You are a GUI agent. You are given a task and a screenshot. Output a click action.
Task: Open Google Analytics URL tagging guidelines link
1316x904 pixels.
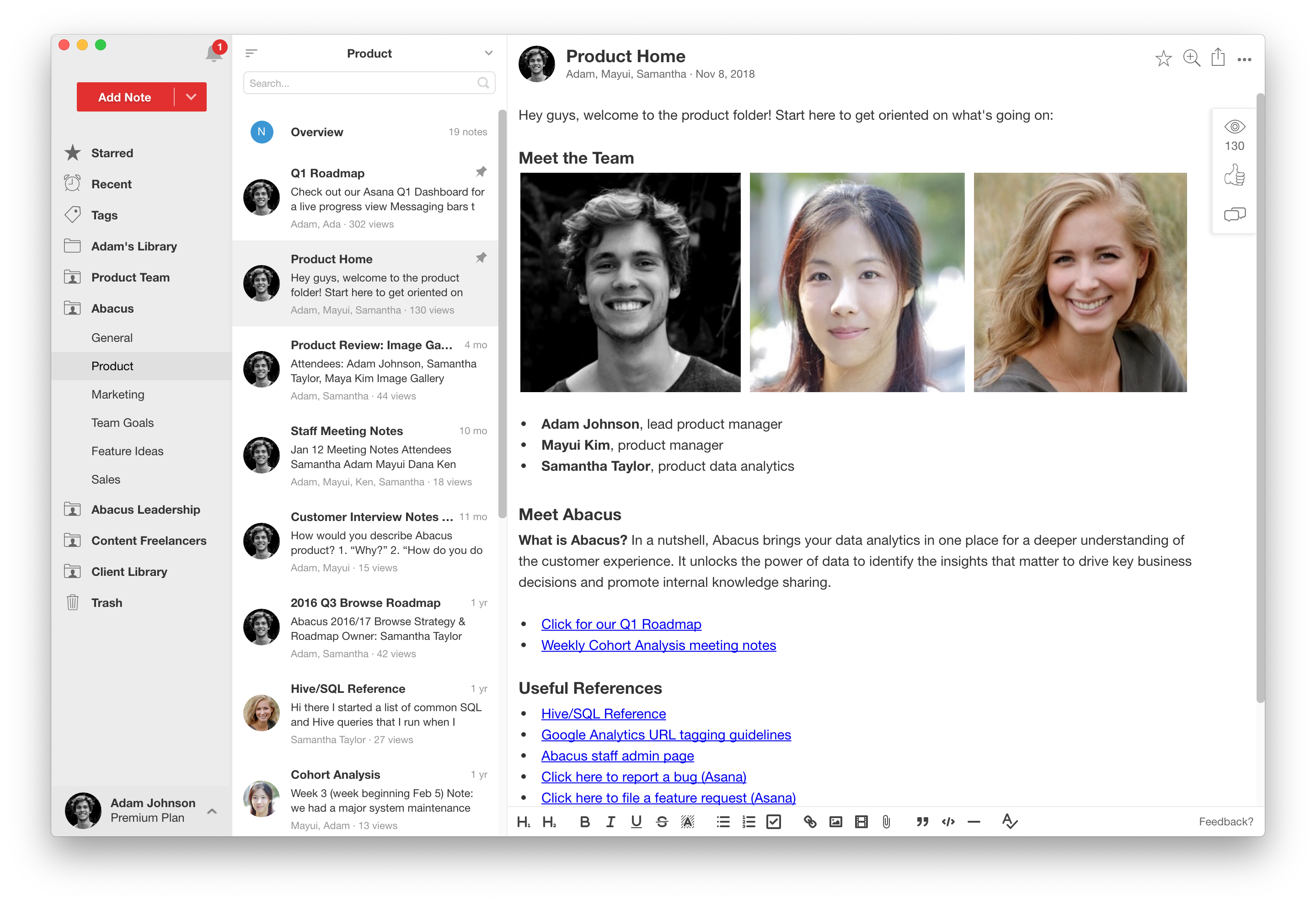tap(666, 734)
